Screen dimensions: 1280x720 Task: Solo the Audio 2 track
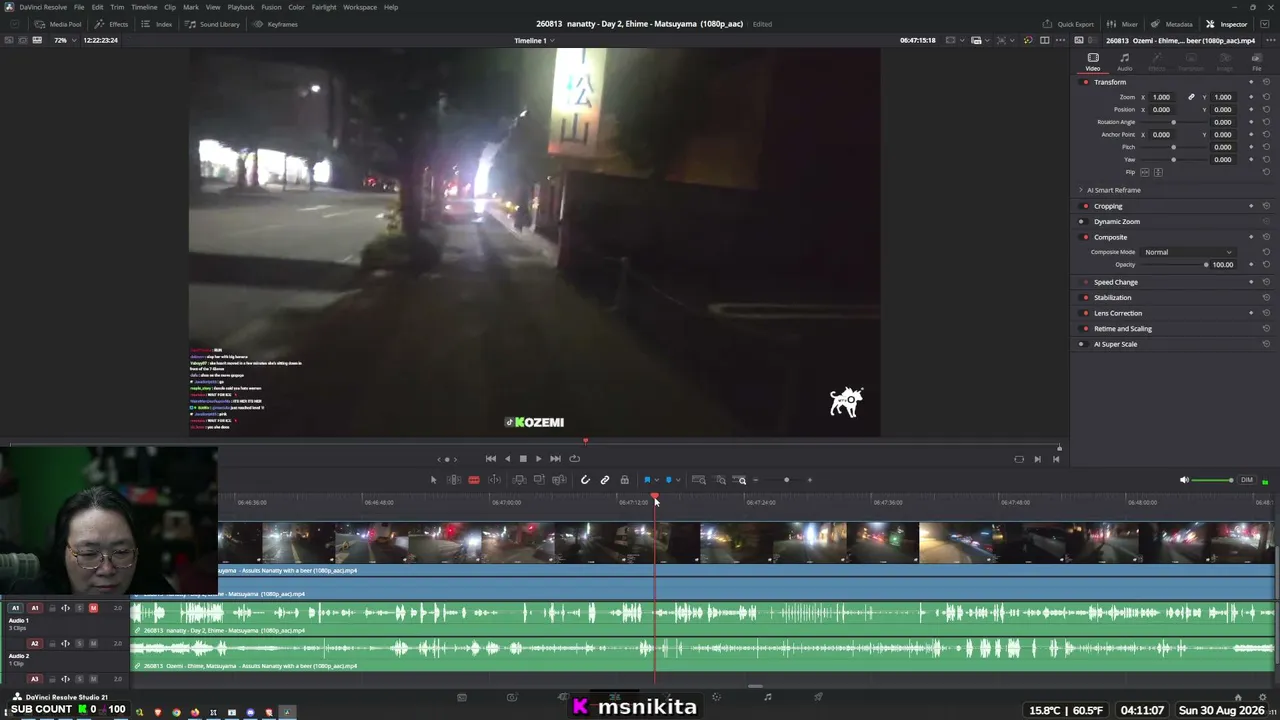pos(79,644)
